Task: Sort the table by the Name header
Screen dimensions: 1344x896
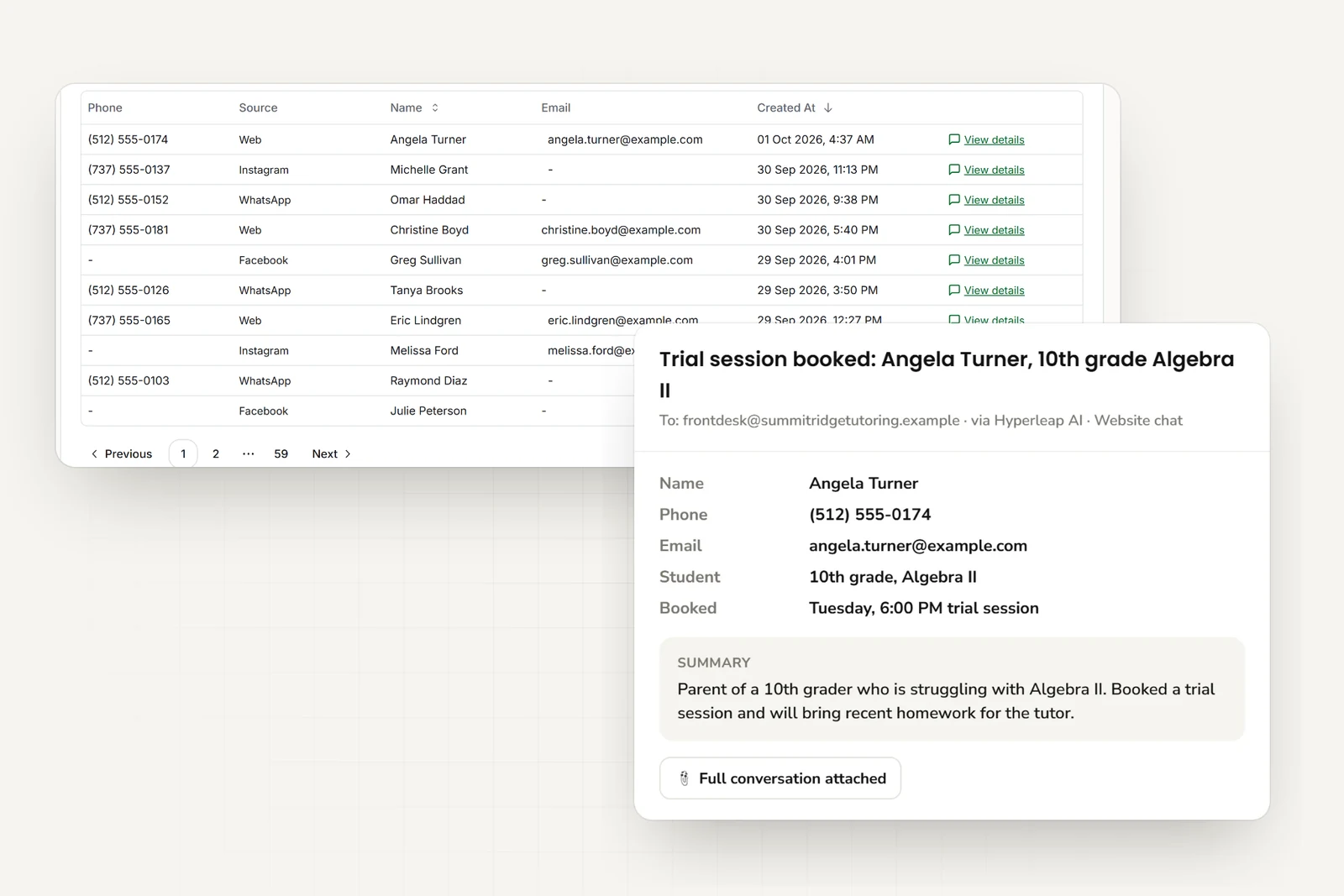Action: (406, 108)
